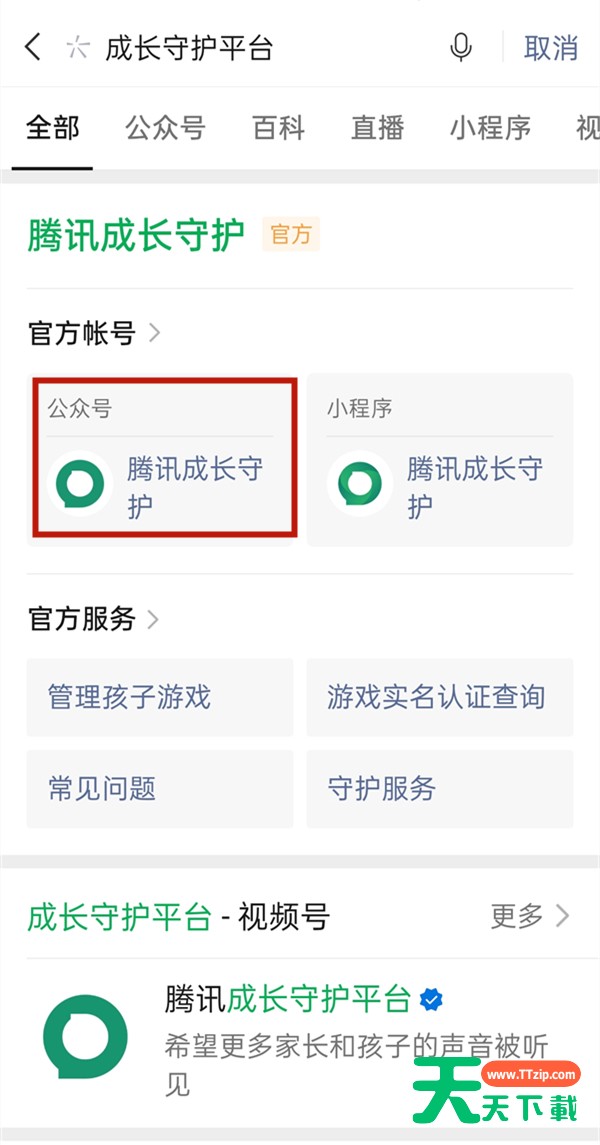
Task: Open 常见问题 service button
Action: pyautogui.click(x=160, y=789)
